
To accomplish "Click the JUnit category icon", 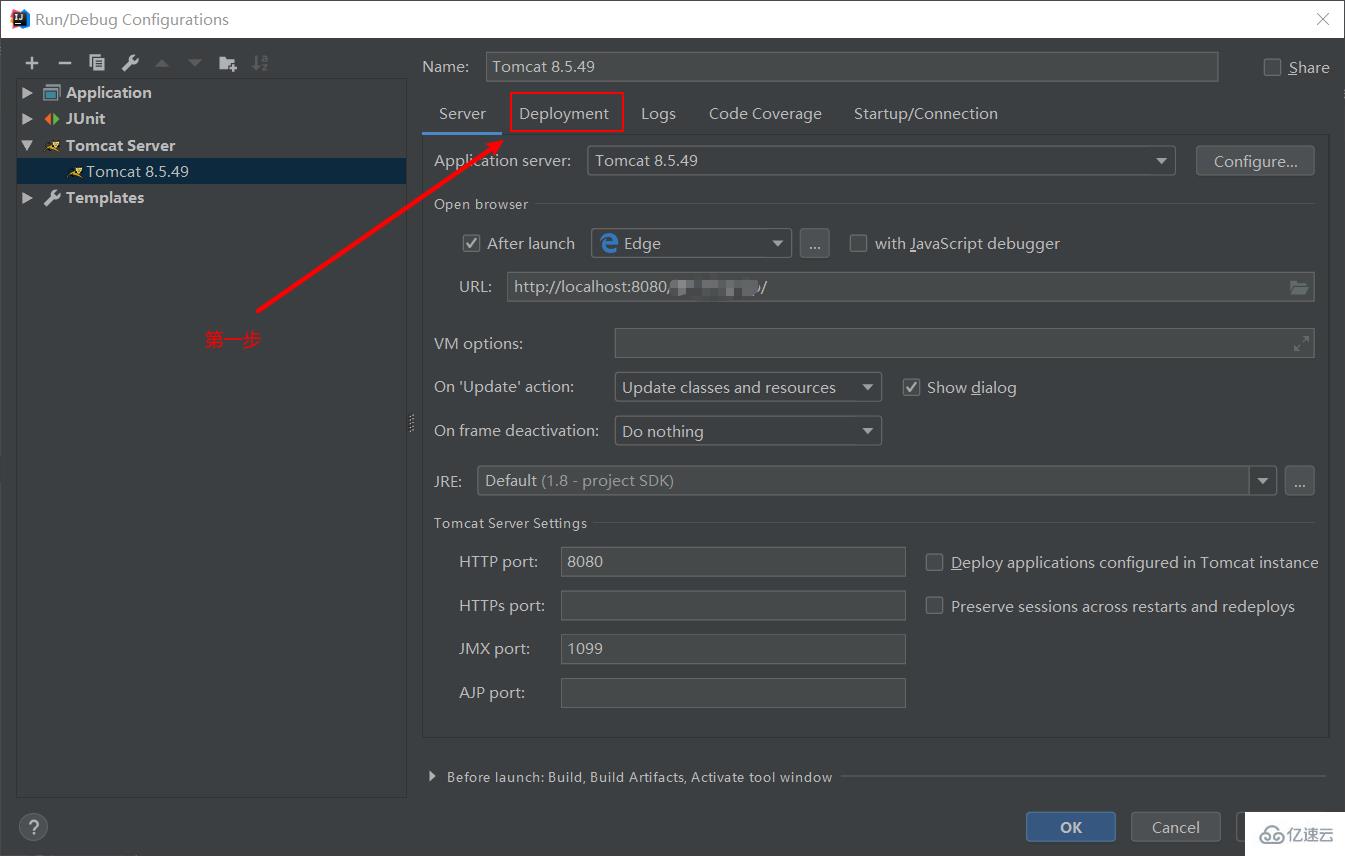I will (x=52, y=119).
